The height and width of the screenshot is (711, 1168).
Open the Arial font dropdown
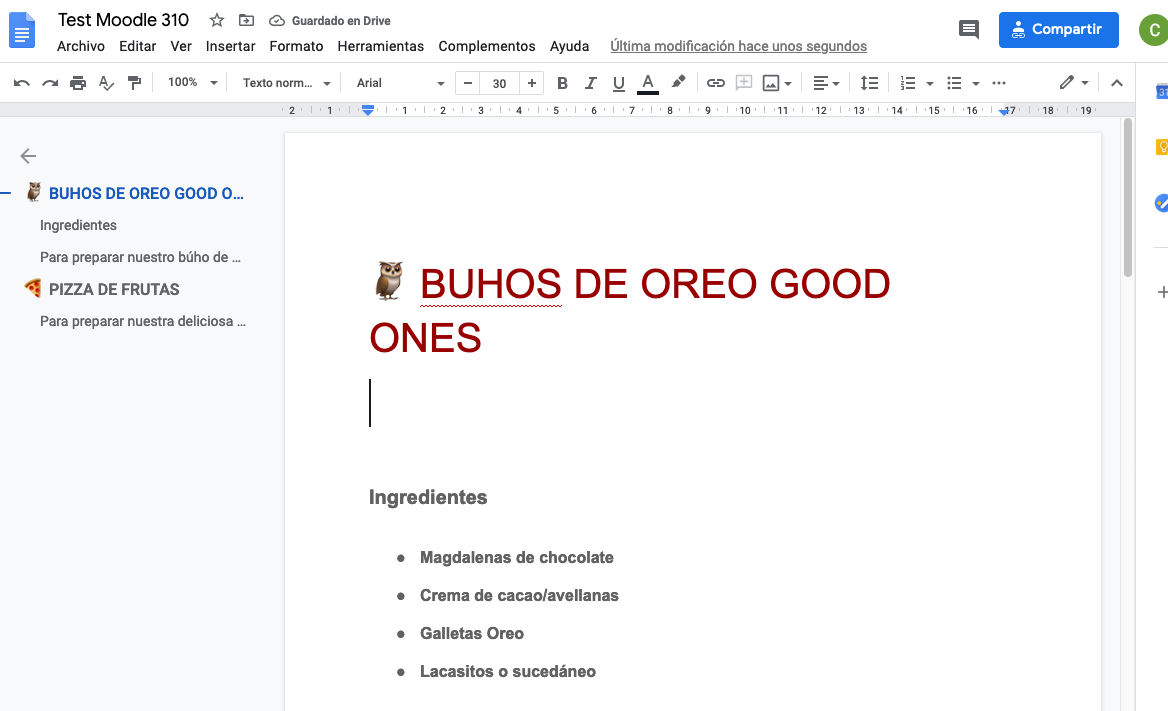(400, 83)
